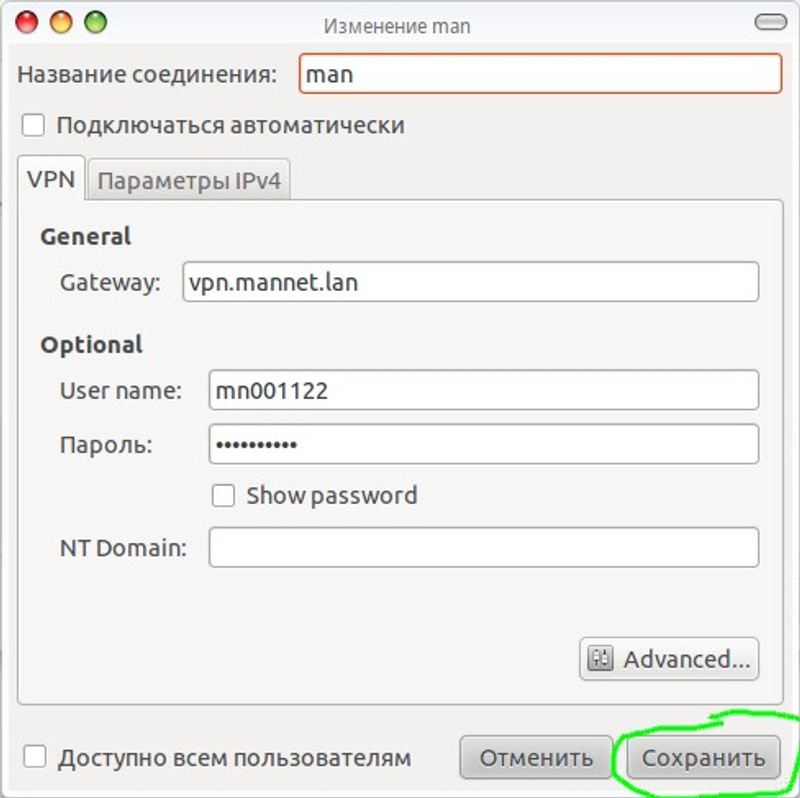This screenshot has width=800, height=798.
Task: Check 'Доступно всем пользователям' option
Action: (35, 757)
